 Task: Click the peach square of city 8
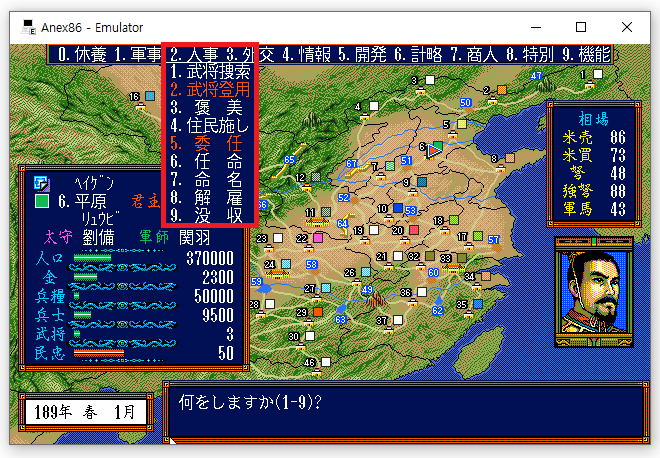510,158
